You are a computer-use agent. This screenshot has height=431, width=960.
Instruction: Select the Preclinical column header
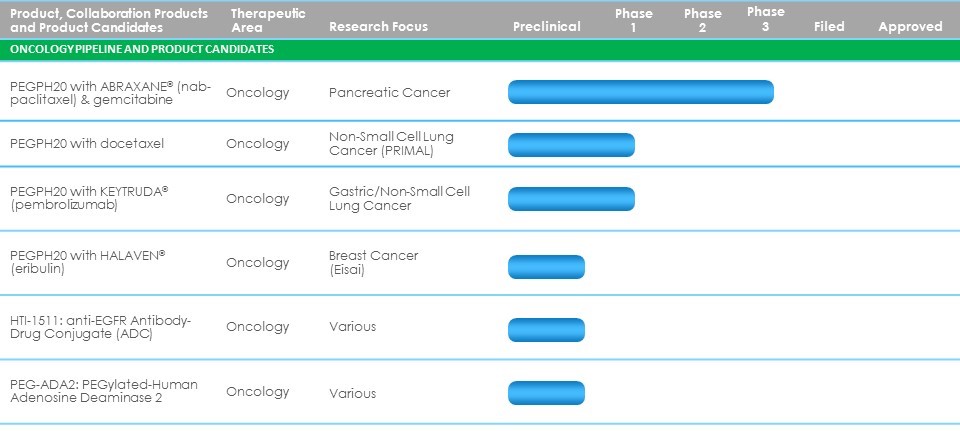pos(546,27)
